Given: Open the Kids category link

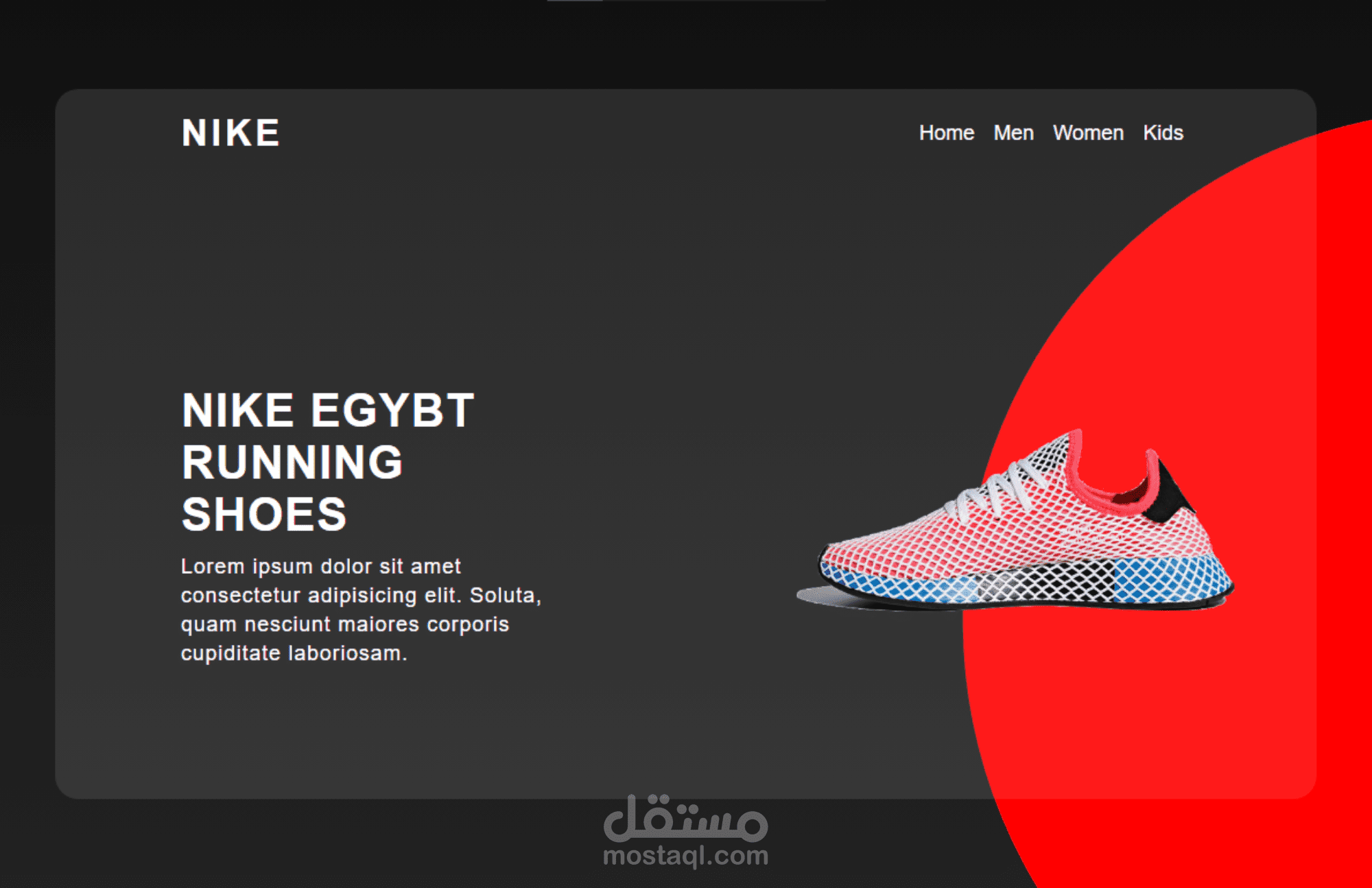Looking at the screenshot, I should pos(1163,132).
